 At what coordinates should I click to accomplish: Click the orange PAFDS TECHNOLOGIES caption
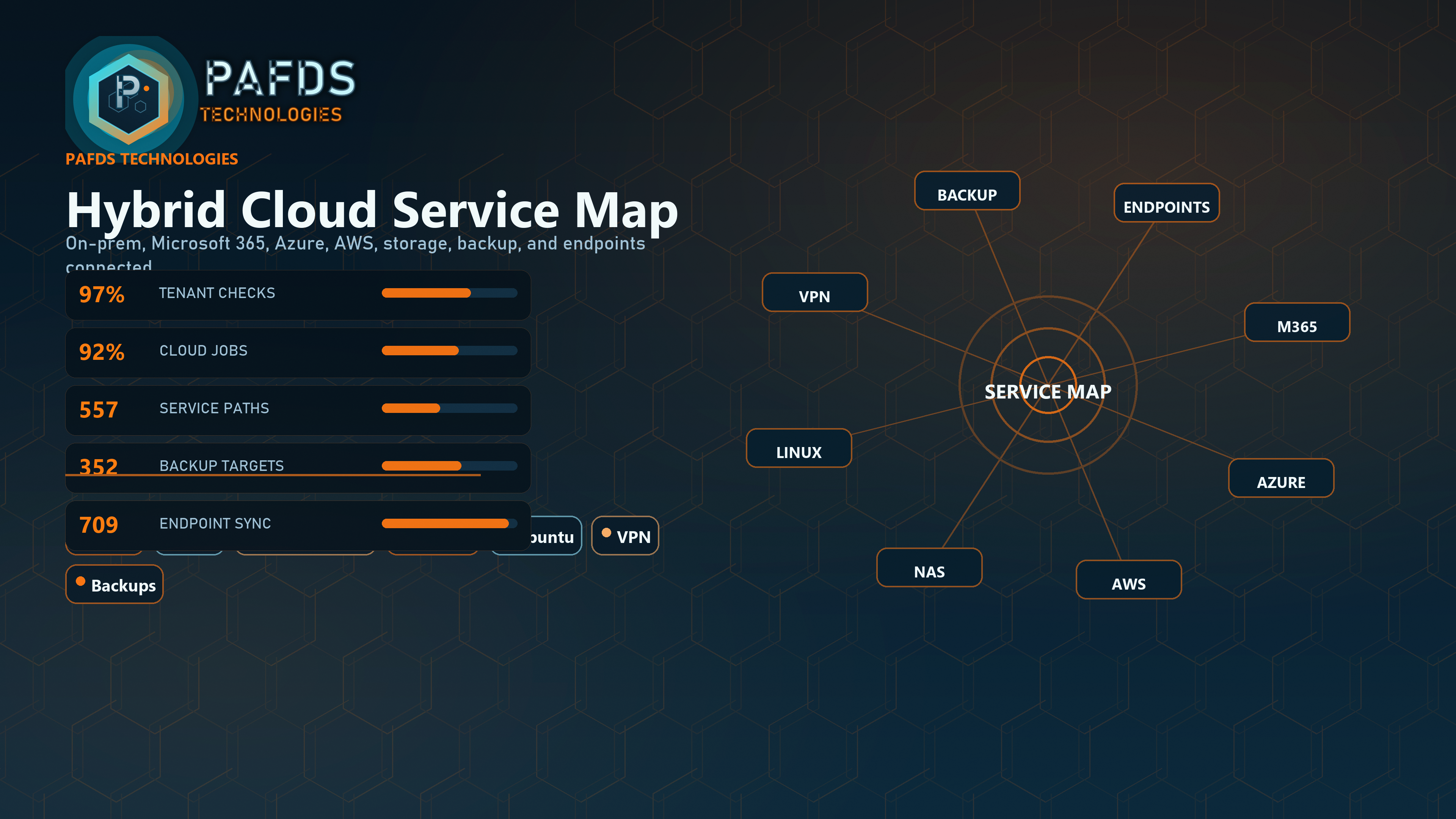(152, 159)
